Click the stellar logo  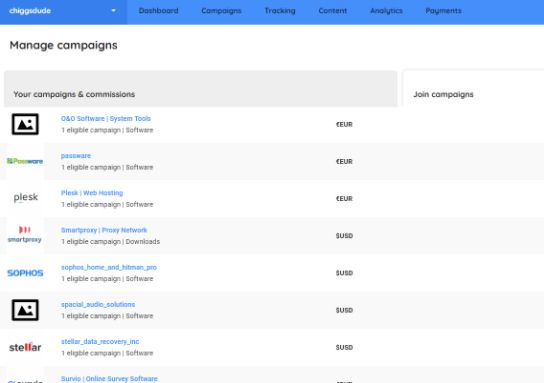pyautogui.click(x=25, y=347)
